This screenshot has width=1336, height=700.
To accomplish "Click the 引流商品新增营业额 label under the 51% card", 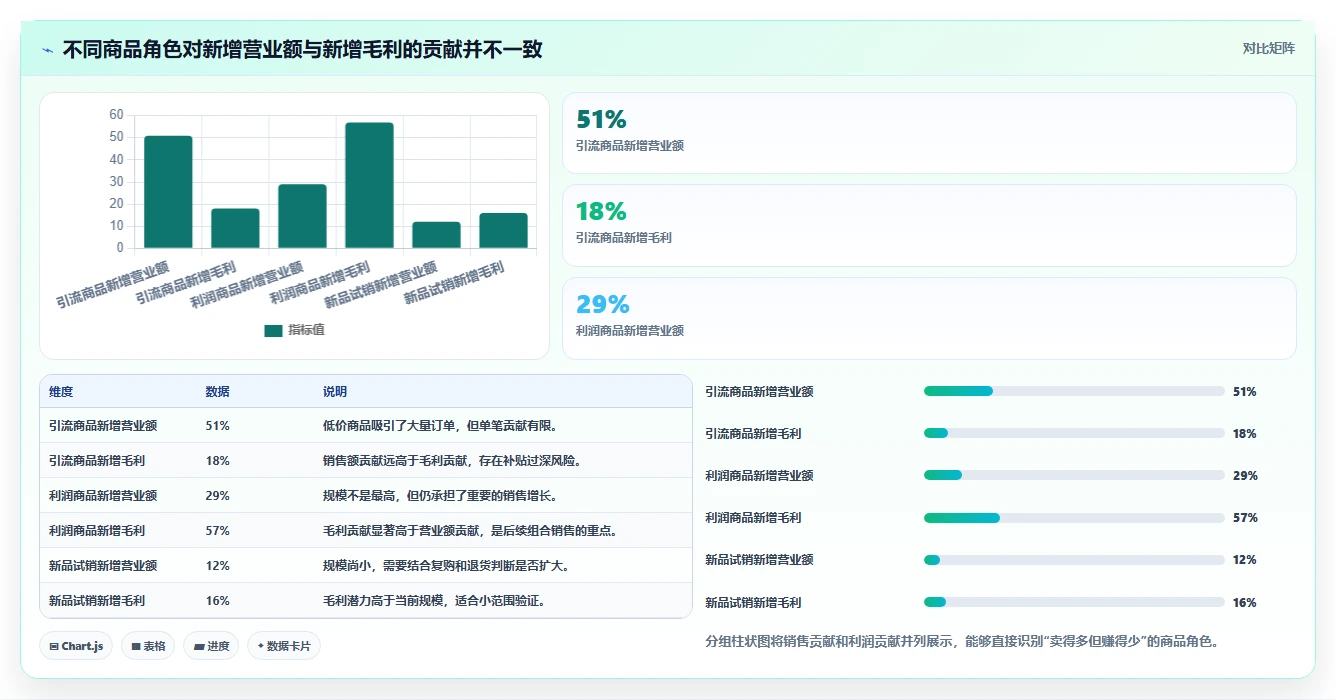I will click(x=630, y=146).
